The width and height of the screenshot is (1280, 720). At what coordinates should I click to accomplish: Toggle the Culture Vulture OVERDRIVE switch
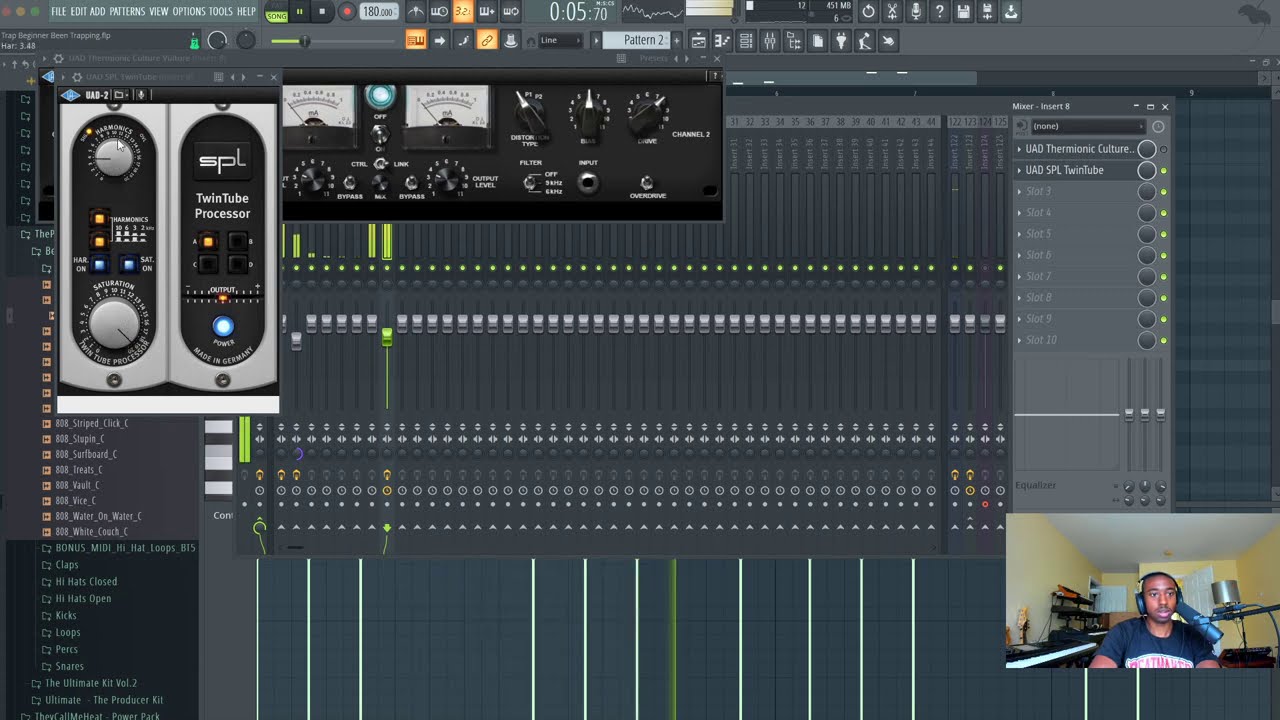coord(646,182)
